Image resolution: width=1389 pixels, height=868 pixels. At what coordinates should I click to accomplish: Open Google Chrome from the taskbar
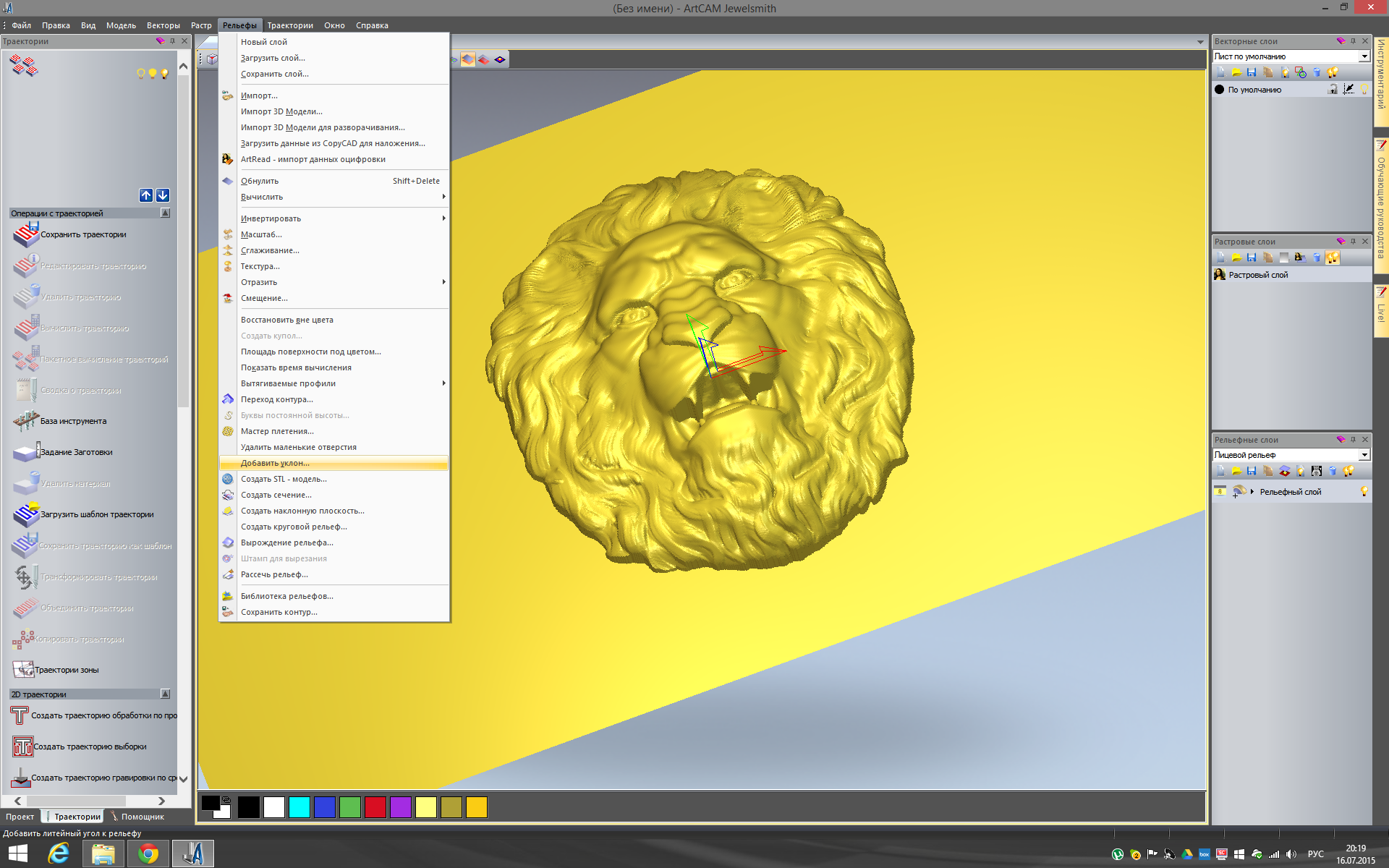[148, 854]
